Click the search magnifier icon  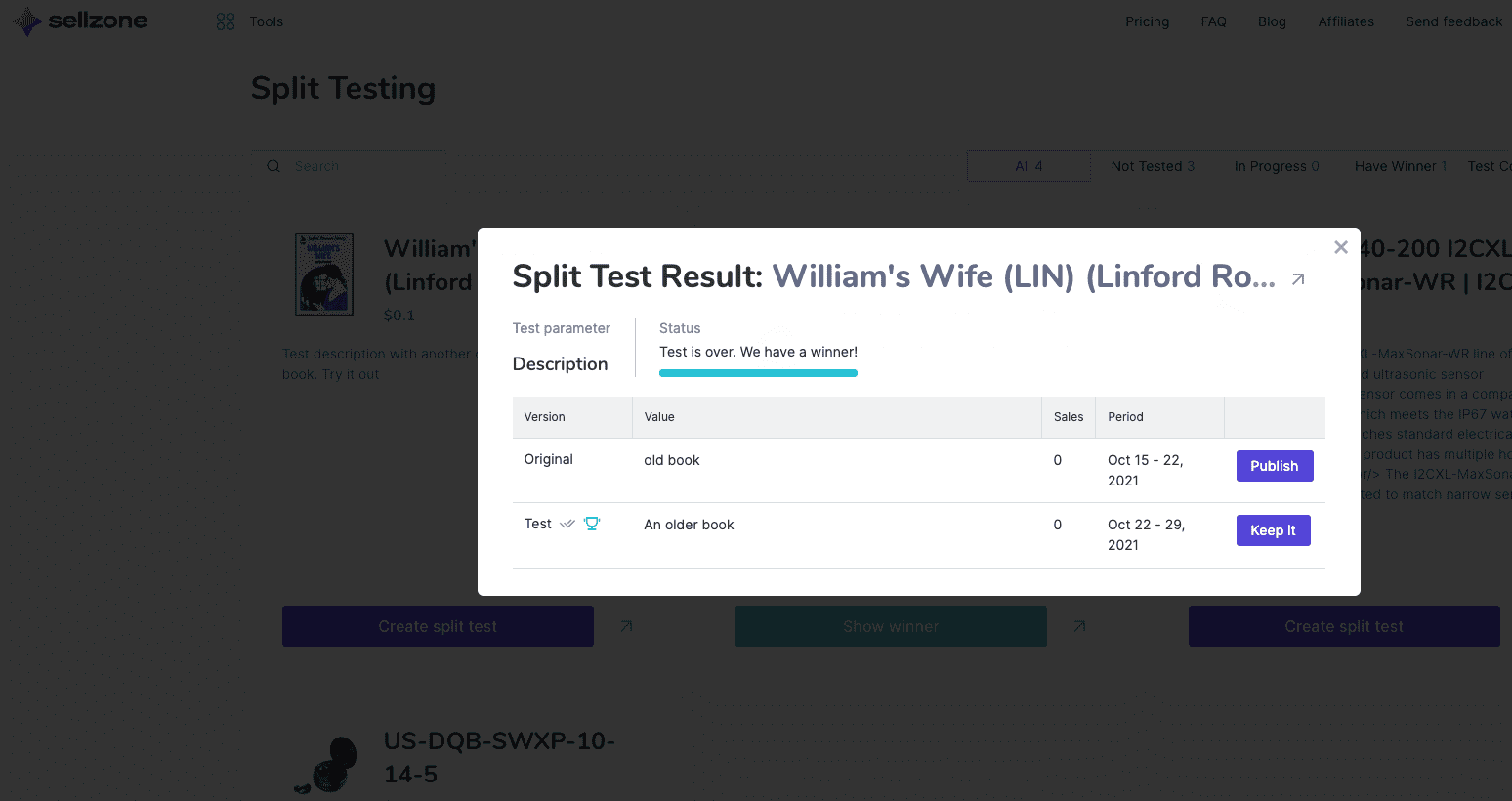tap(273, 166)
